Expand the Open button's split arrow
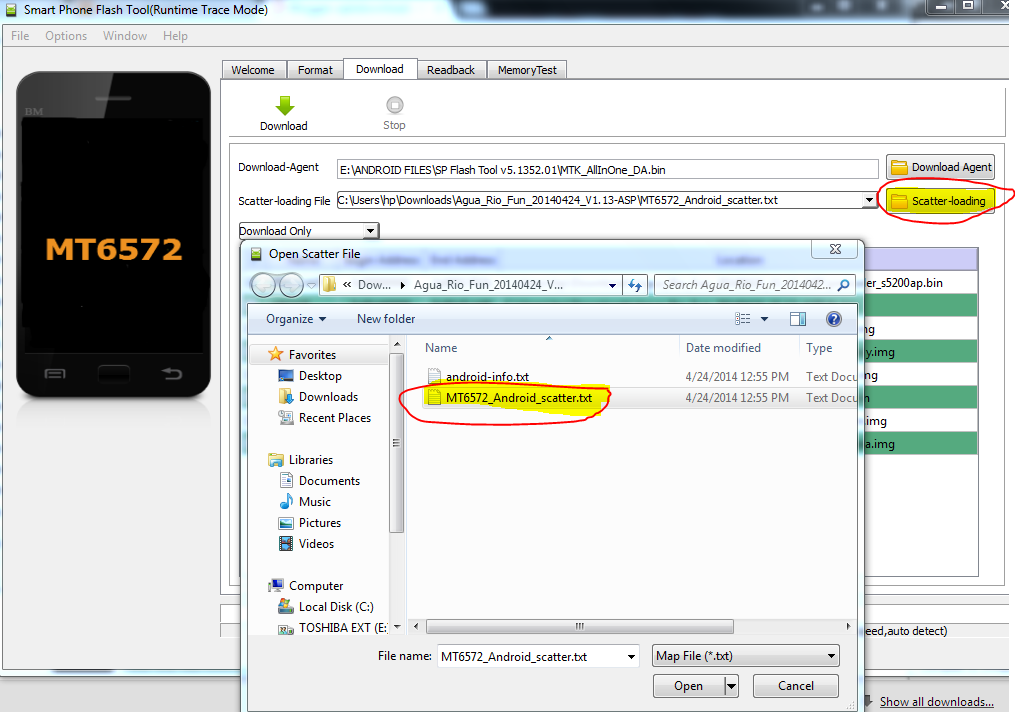Screen dimensions: 1015x712 tap(731, 685)
